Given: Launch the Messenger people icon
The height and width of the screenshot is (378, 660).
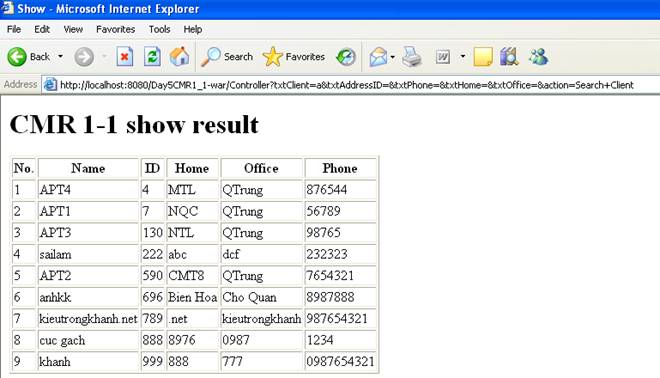Looking at the screenshot, I should pyautogui.click(x=539, y=57).
